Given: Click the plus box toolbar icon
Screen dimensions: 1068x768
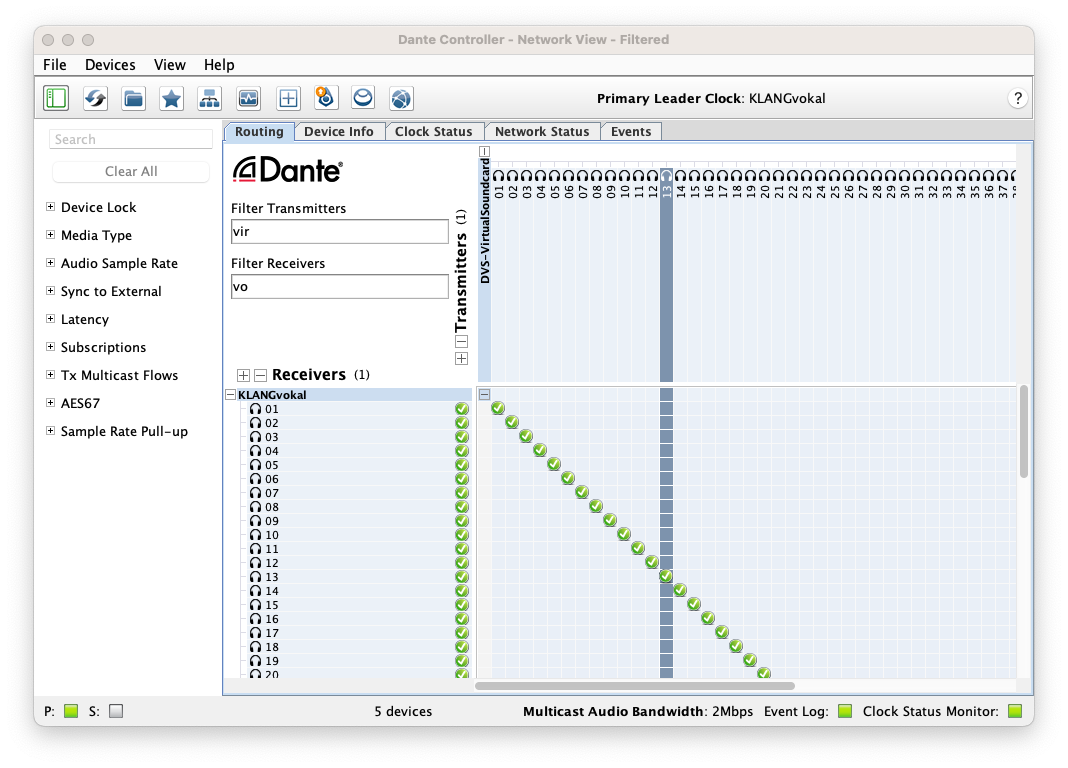Looking at the screenshot, I should (288, 98).
